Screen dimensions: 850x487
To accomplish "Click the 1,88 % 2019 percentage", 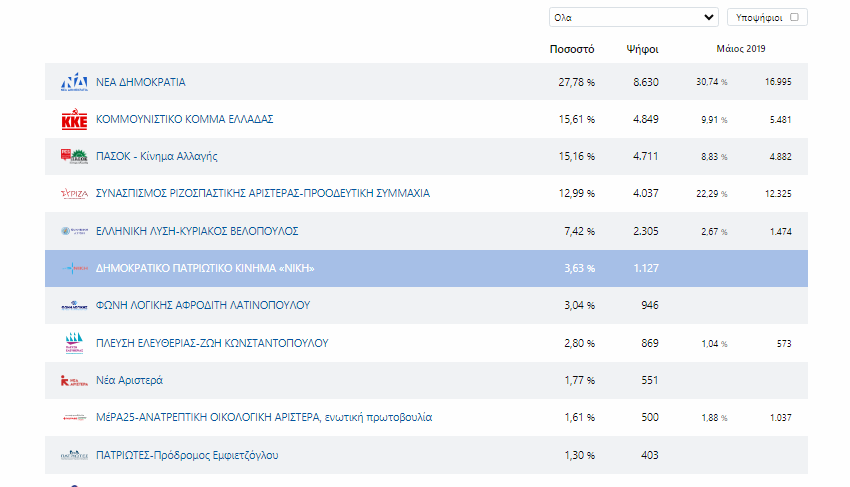I will 714,418.
